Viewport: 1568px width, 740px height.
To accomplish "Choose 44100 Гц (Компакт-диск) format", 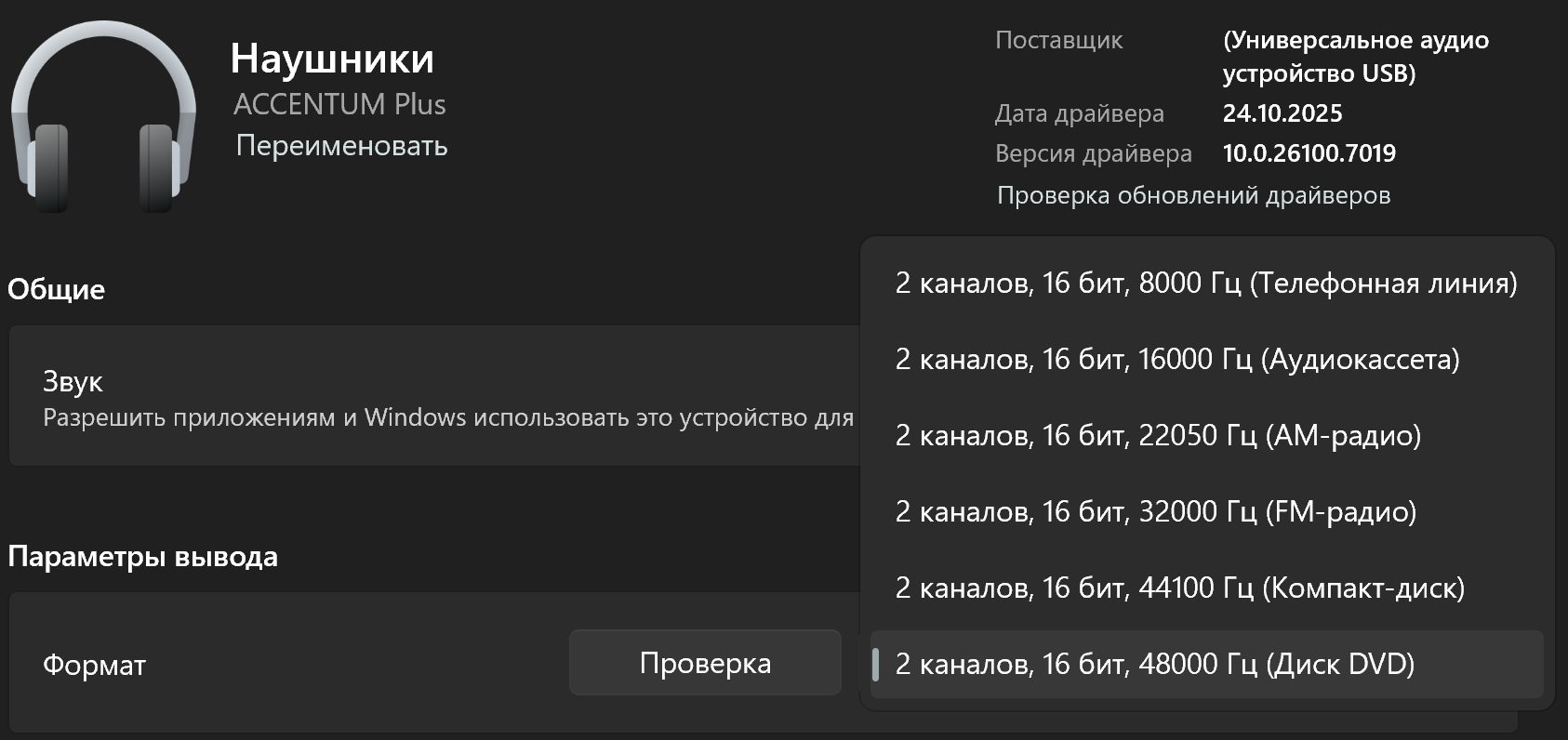I will click(1179, 588).
